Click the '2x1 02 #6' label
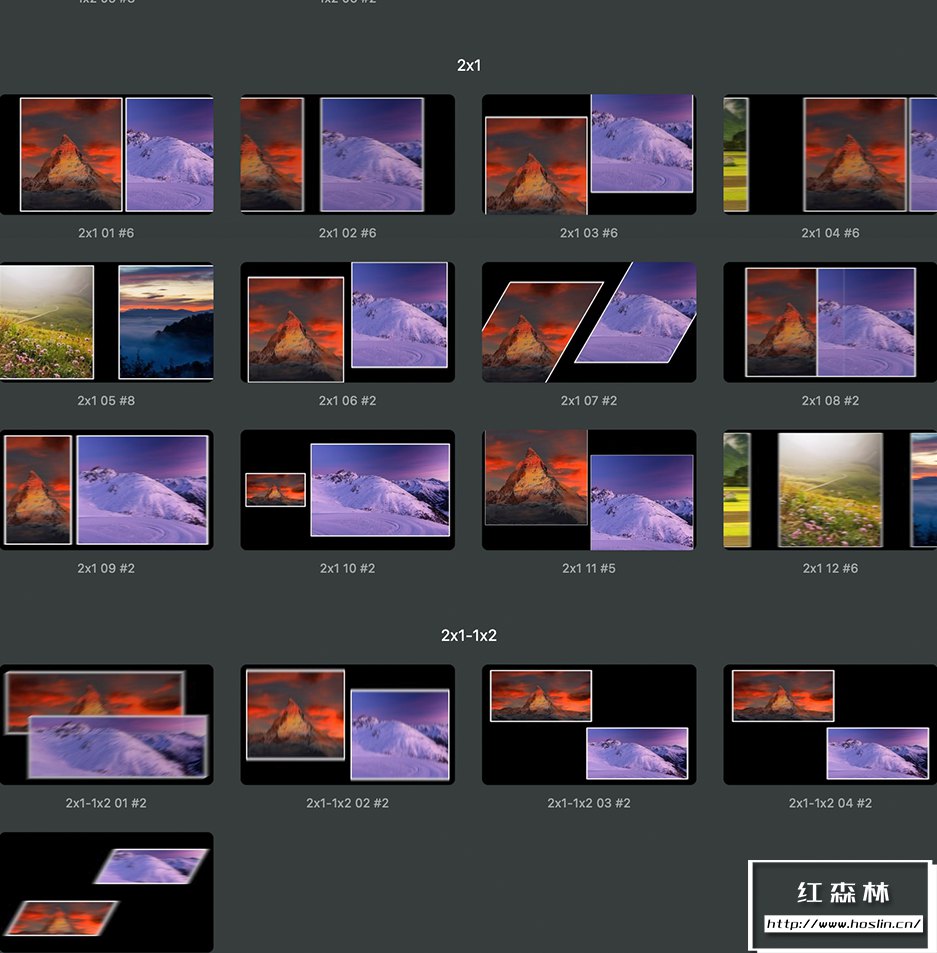This screenshot has width=937, height=953. (x=348, y=233)
